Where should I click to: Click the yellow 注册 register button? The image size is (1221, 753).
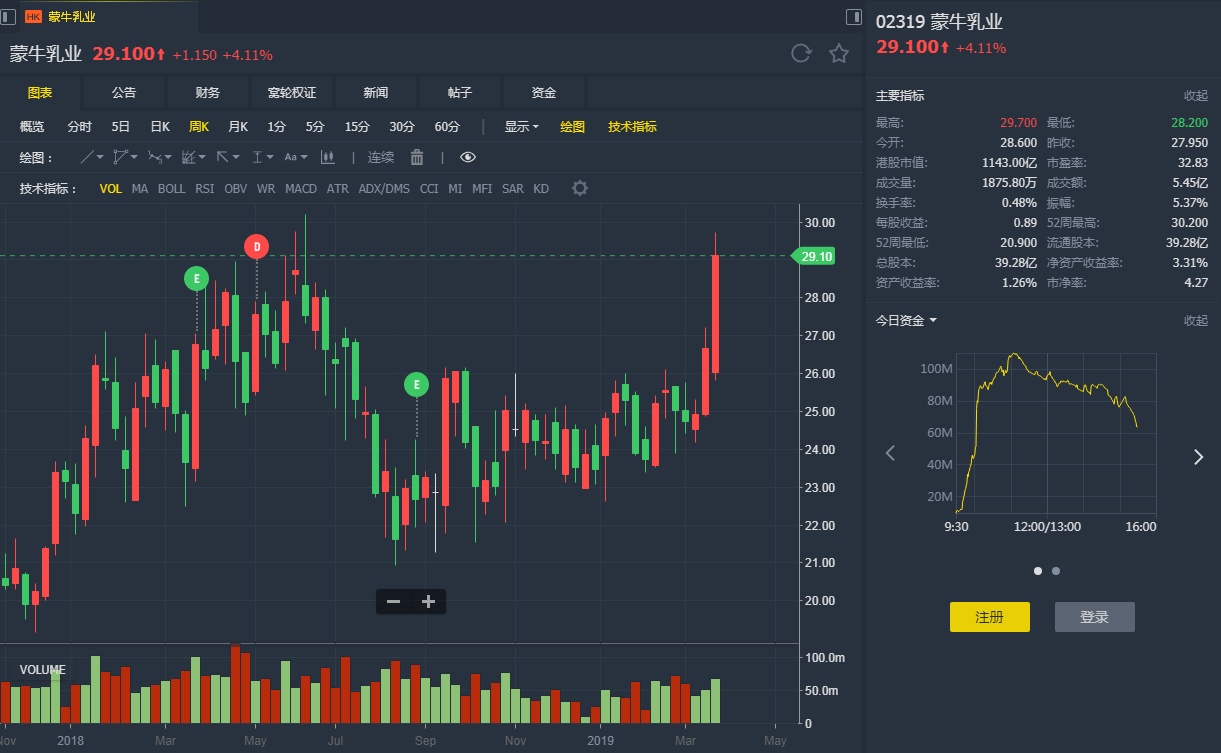pyautogui.click(x=989, y=617)
